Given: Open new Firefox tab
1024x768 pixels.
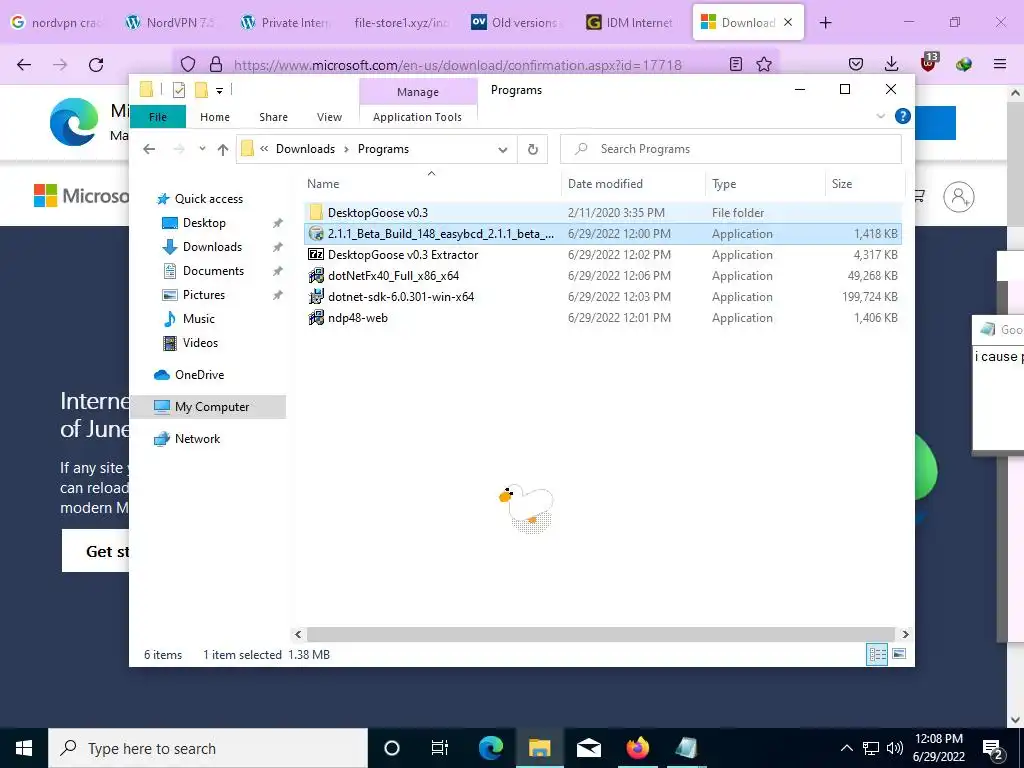Looking at the screenshot, I should pos(825,22).
